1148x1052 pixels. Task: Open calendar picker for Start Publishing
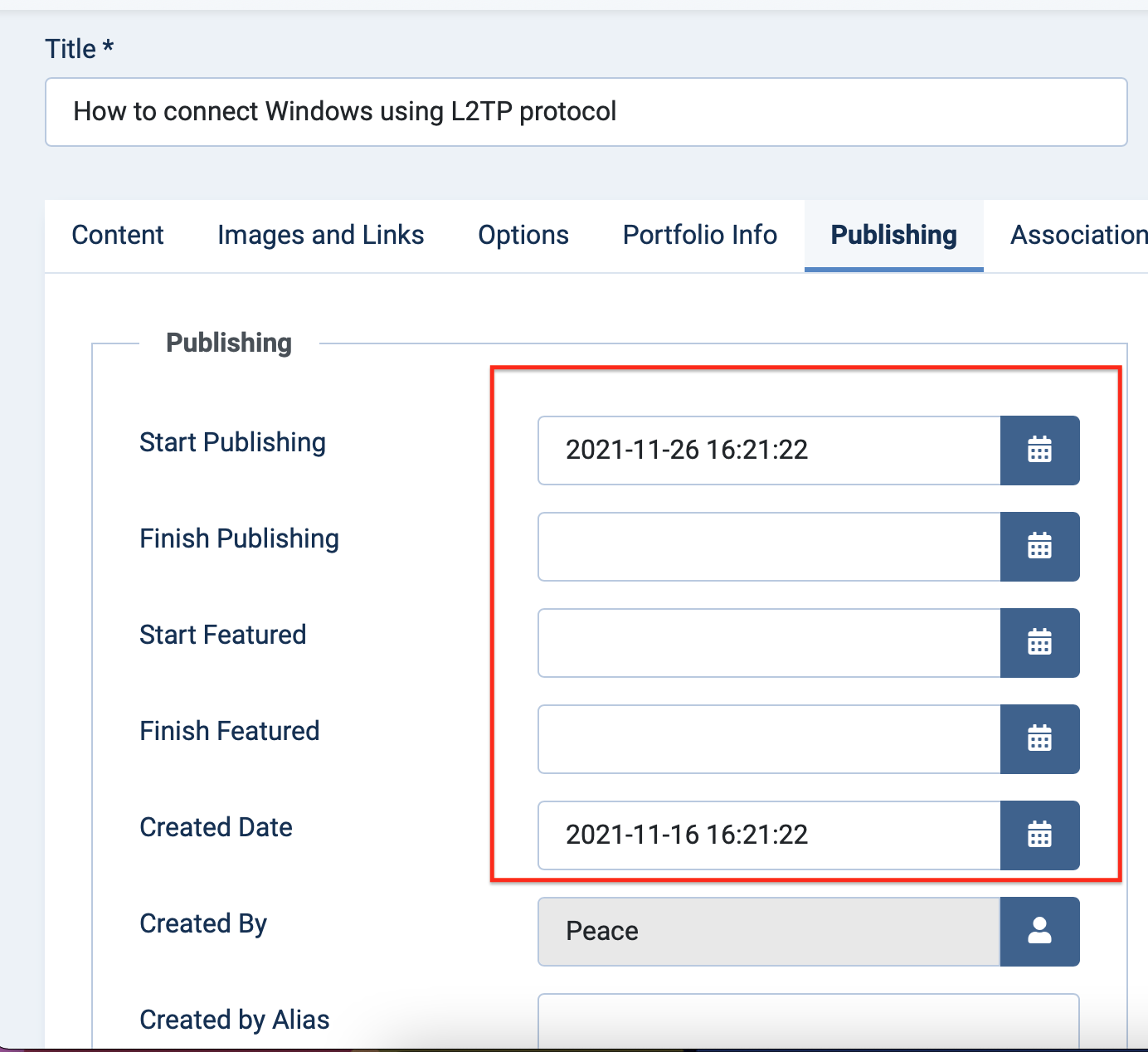[1040, 451]
